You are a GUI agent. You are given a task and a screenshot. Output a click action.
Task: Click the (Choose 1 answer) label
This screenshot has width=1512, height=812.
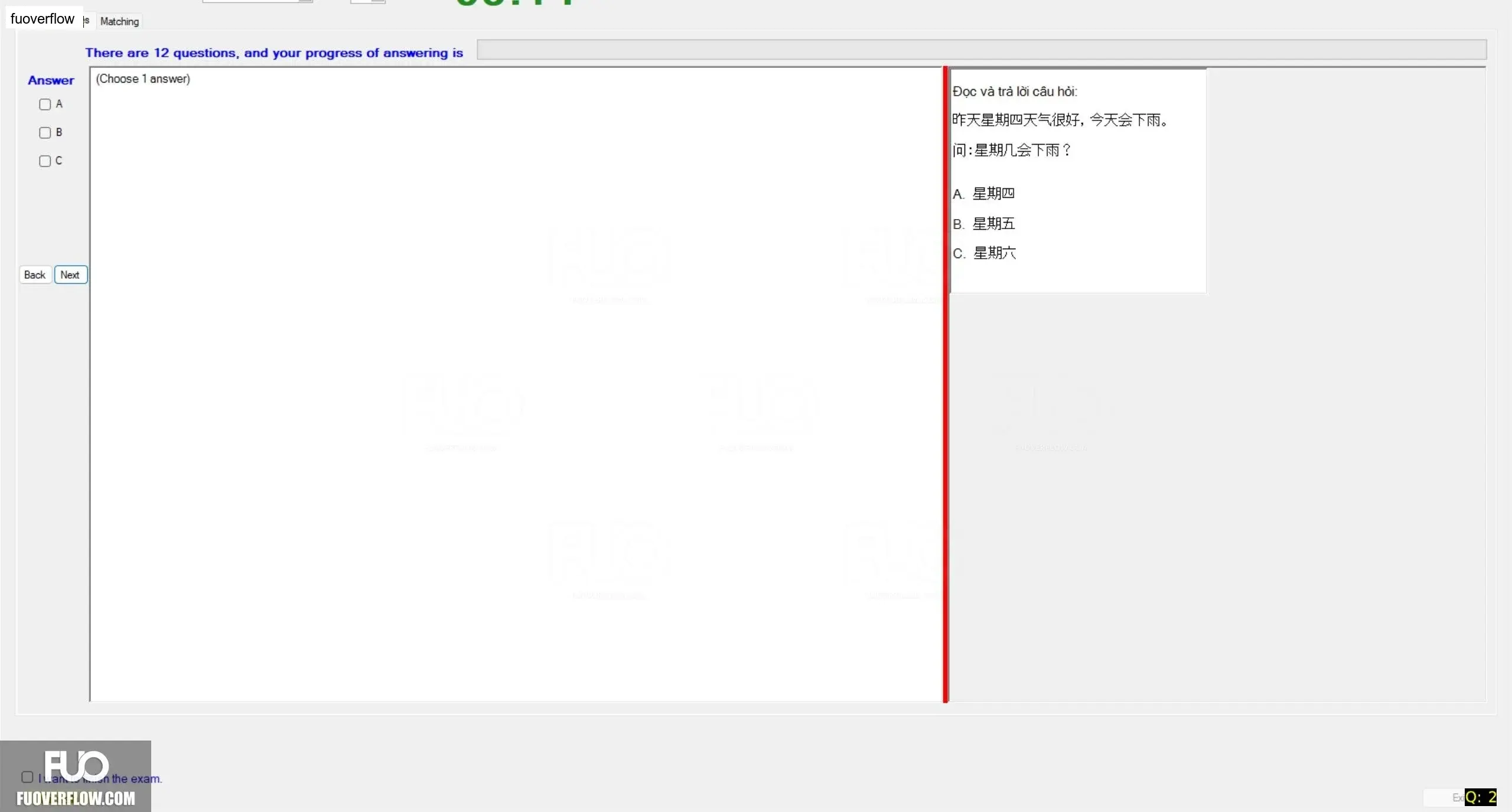pos(143,79)
